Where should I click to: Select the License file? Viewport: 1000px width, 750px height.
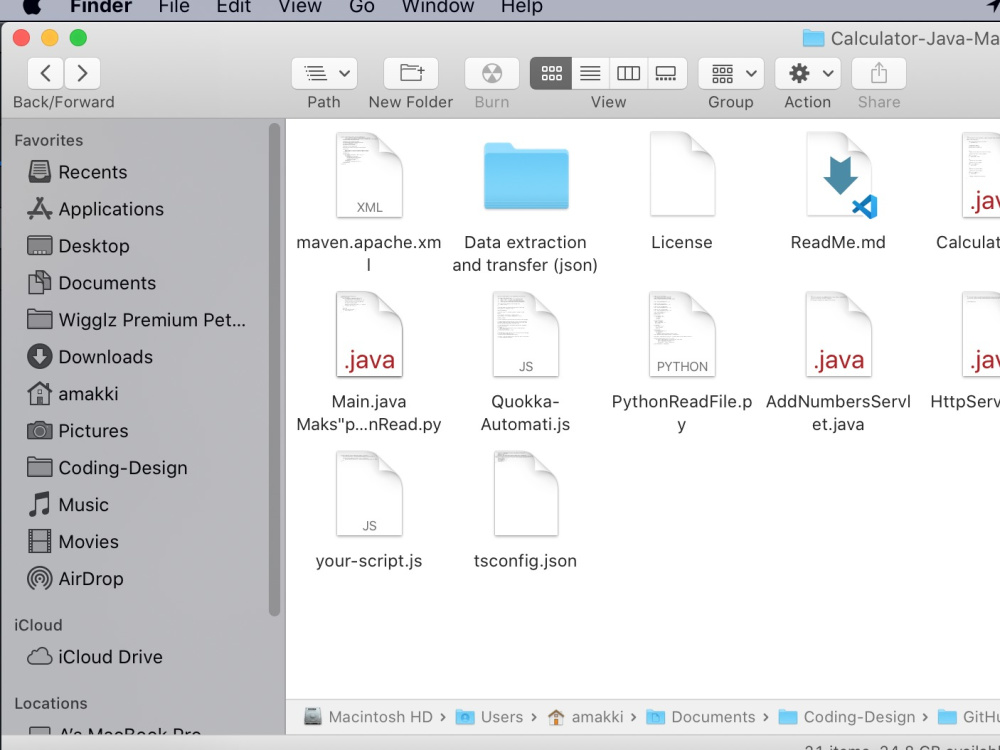(x=682, y=174)
